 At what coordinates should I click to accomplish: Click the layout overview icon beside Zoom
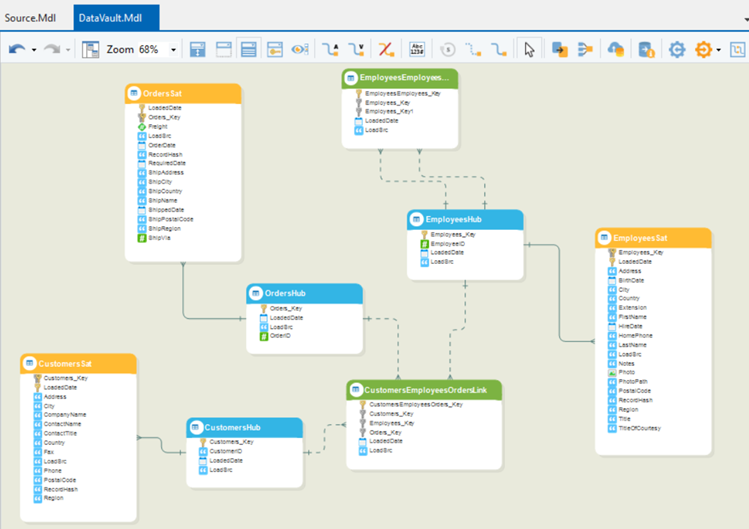(91, 49)
